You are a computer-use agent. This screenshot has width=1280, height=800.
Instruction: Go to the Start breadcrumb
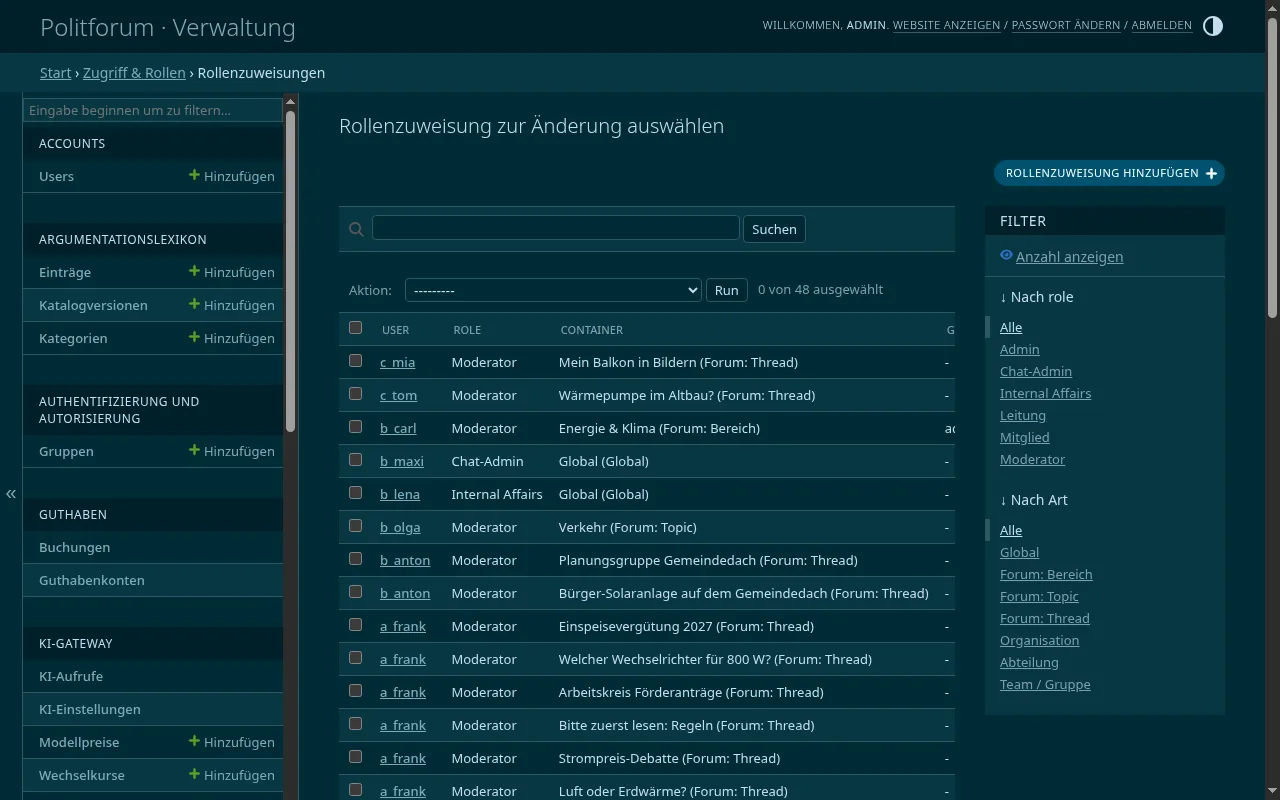click(x=56, y=73)
